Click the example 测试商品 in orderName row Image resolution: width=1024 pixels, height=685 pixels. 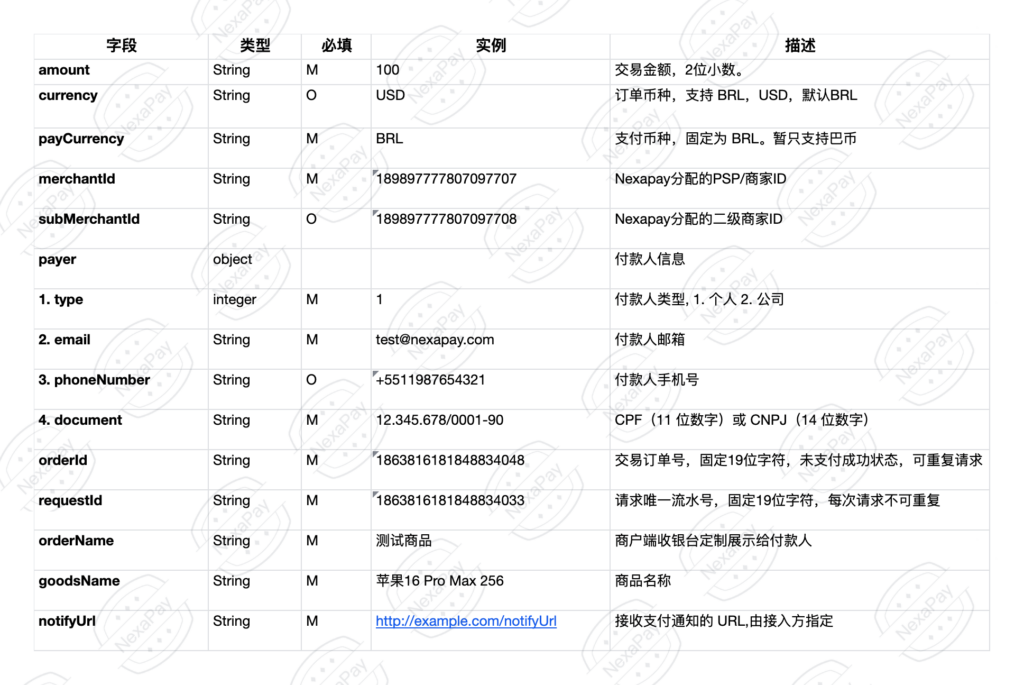coord(404,541)
